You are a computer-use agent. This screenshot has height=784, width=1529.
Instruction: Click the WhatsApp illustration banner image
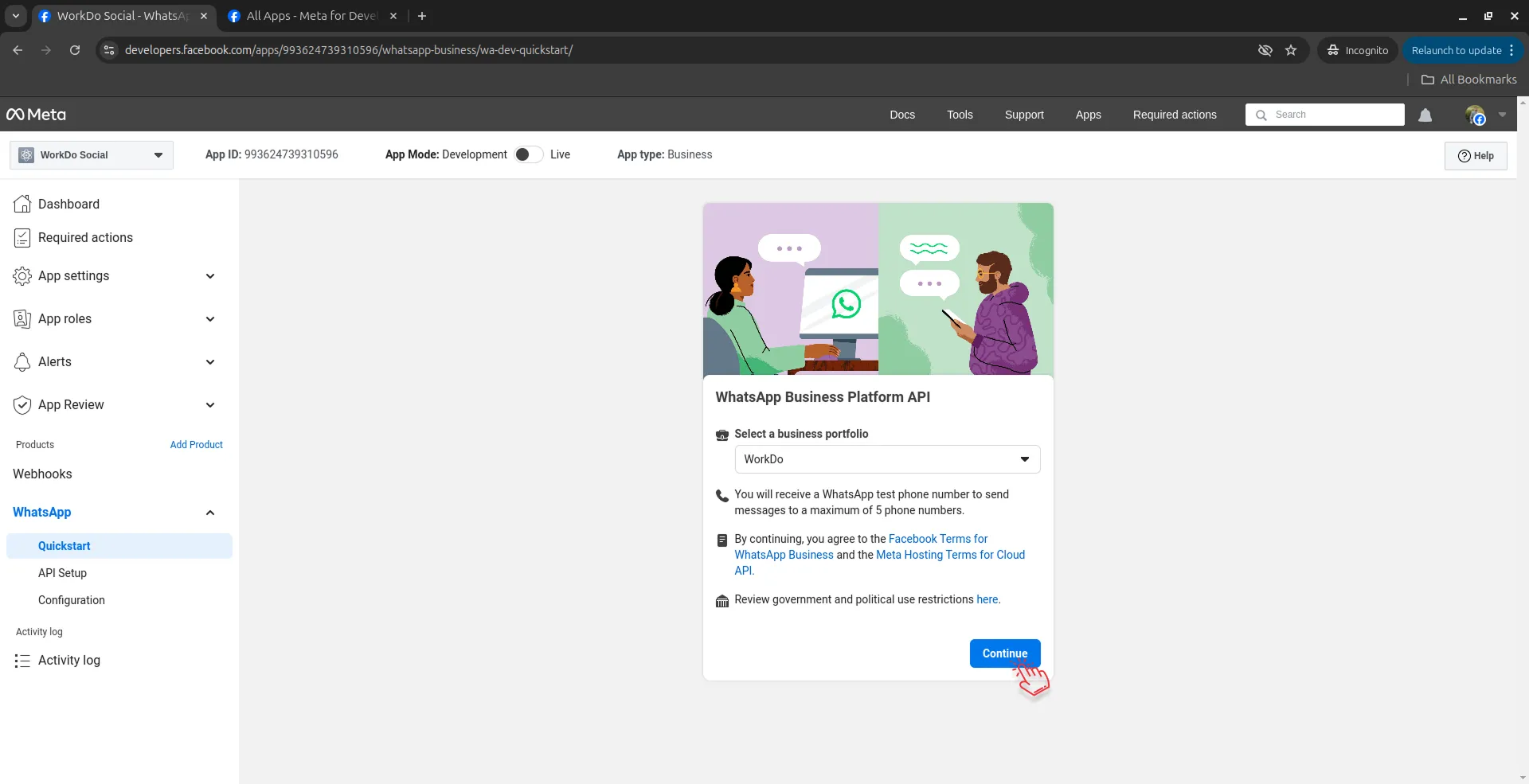point(878,289)
